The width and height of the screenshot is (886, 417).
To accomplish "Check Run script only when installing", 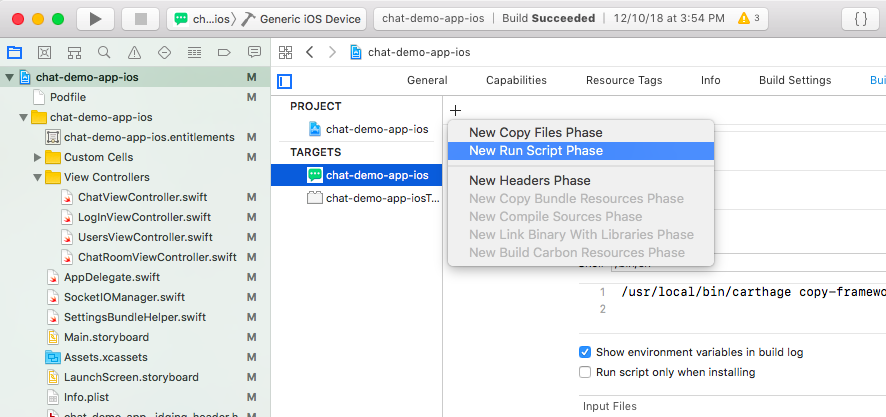I will [x=585, y=372].
